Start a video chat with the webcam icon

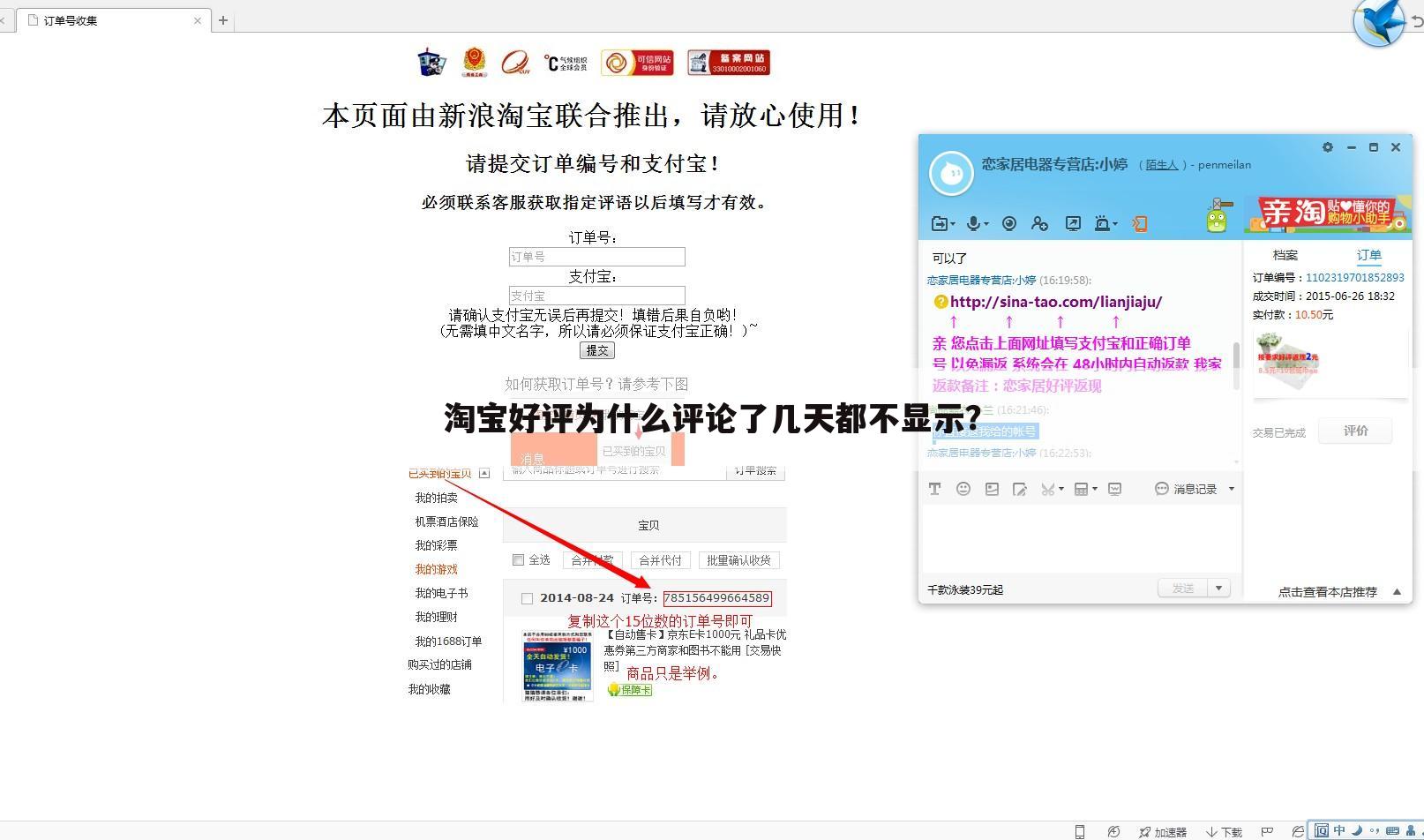(1009, 224)
